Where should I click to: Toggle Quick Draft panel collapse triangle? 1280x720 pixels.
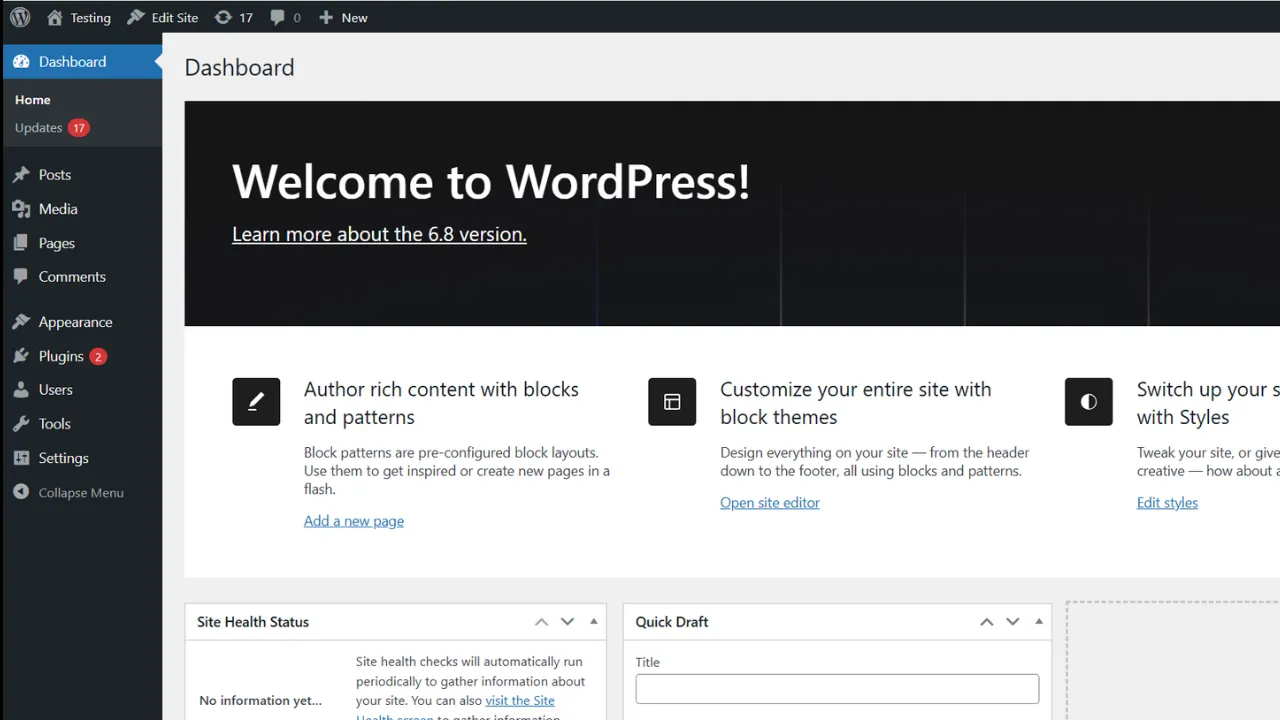click(x=1039, y=622)
